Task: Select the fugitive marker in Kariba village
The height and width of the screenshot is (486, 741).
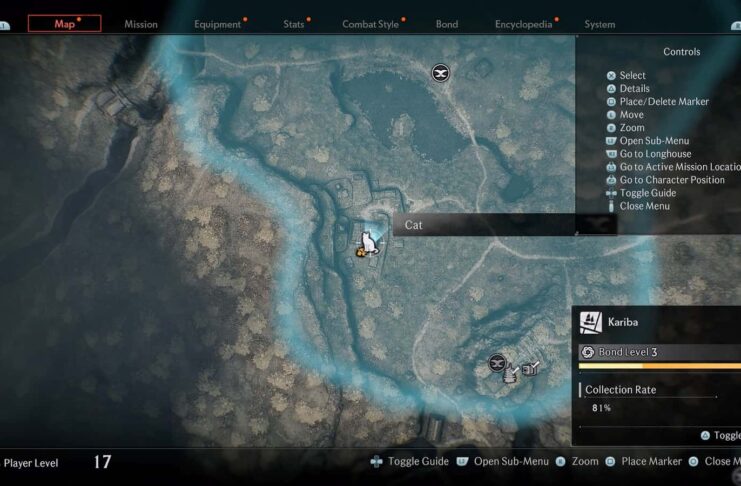Action: coord(496,363)
